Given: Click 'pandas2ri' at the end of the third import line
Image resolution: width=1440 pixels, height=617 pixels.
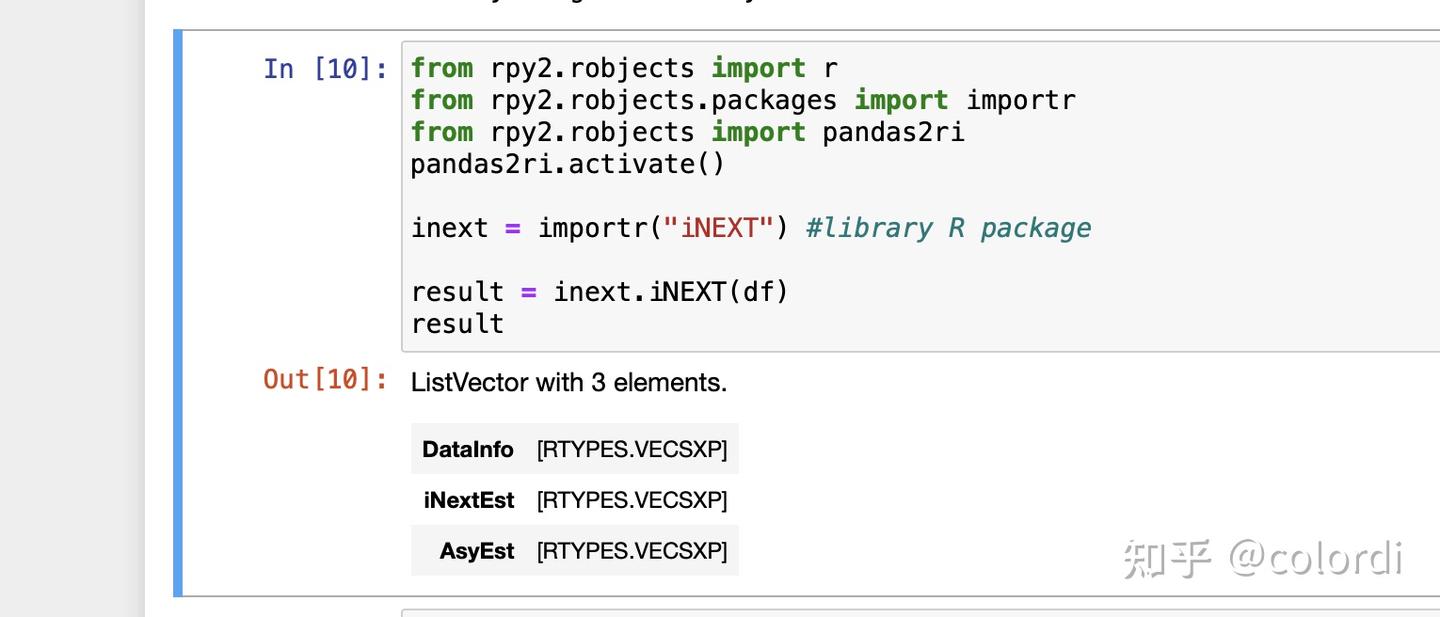Looking at the screenshot, I should [x=893, y=132].
